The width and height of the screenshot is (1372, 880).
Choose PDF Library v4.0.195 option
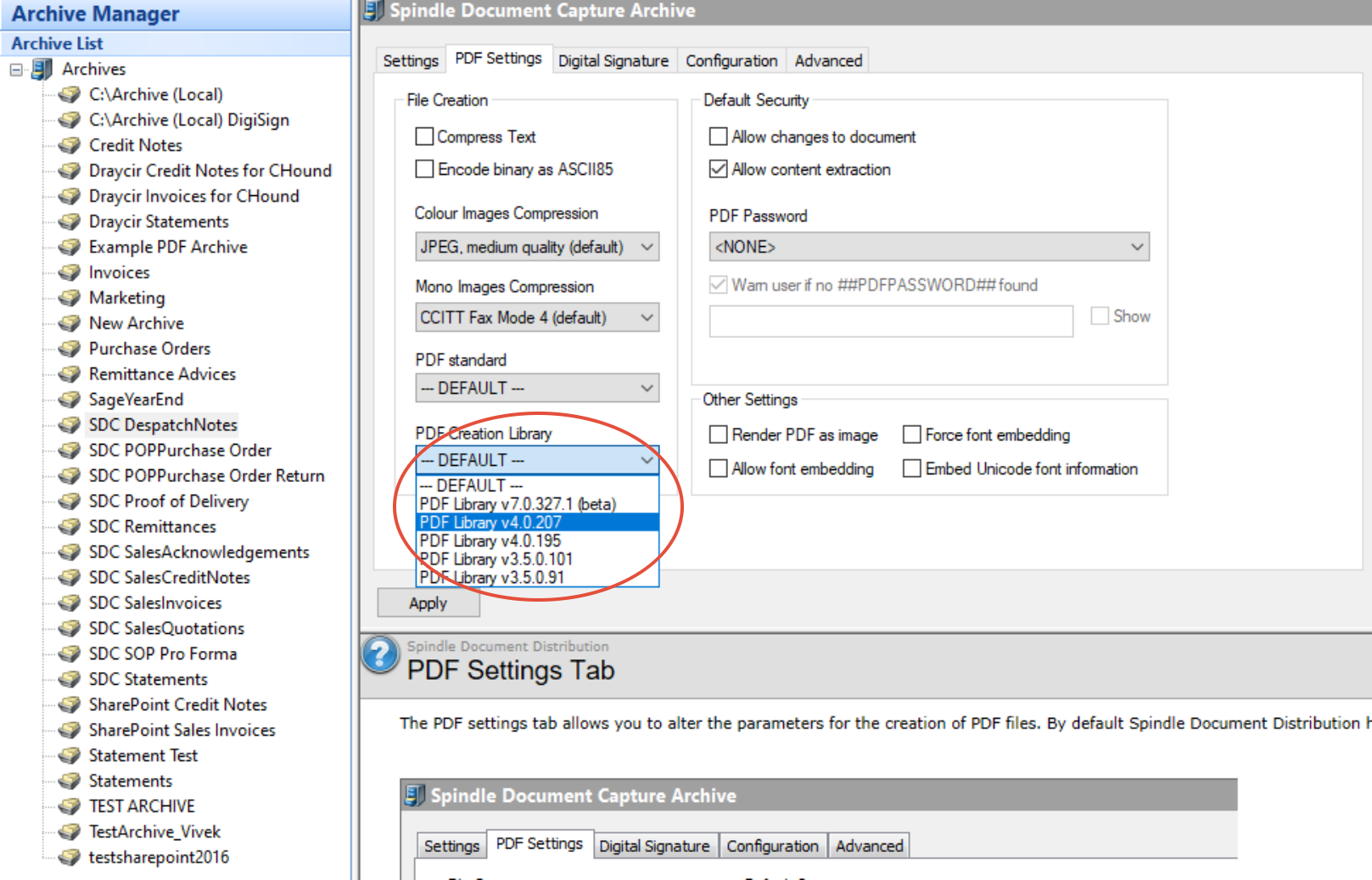point(537,541)
